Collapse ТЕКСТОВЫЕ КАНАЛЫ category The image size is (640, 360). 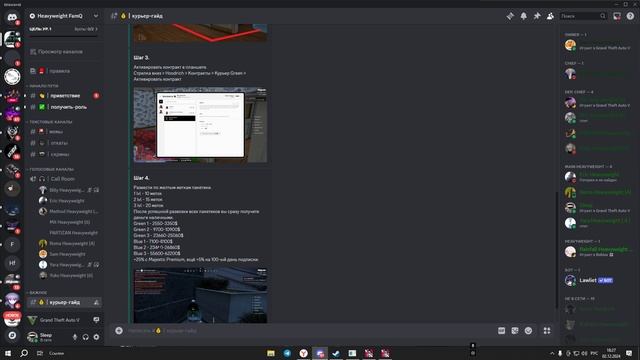click(x=50, y=122)
